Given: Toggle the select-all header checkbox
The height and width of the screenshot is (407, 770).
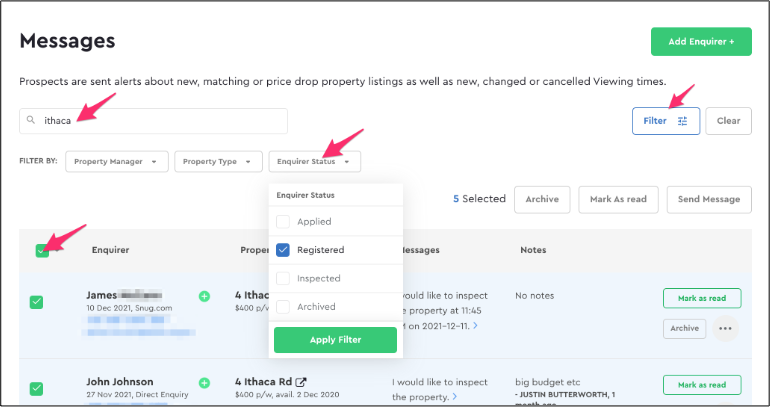Looking at the screenshot, I should click(42, 251).
